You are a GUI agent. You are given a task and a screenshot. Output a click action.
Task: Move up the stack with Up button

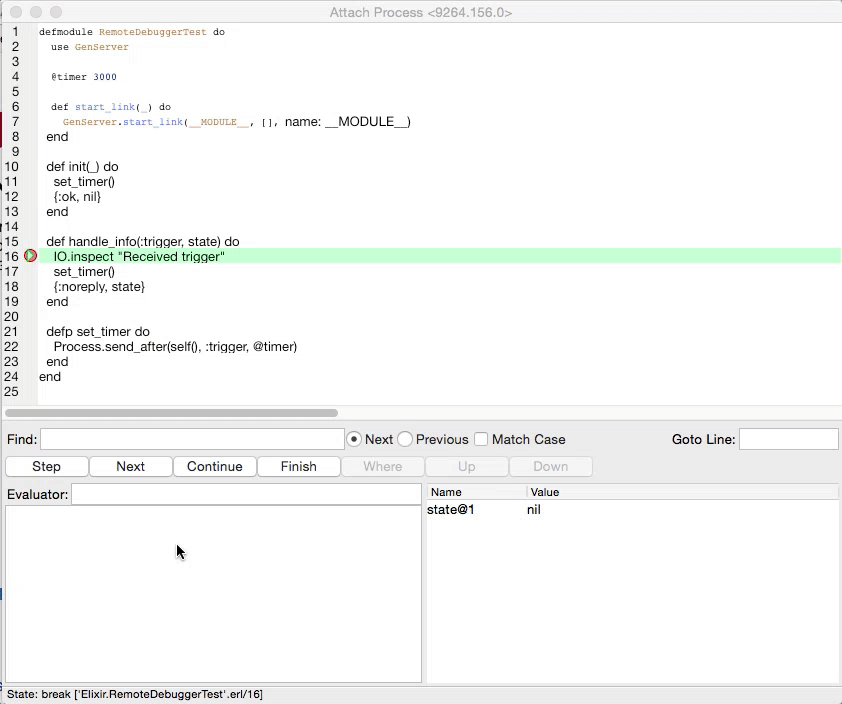(x=466, y=466)
